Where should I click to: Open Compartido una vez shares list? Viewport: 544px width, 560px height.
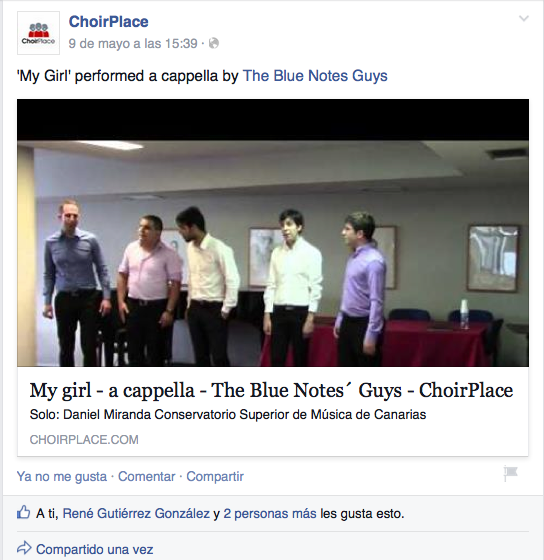point(94,549)
